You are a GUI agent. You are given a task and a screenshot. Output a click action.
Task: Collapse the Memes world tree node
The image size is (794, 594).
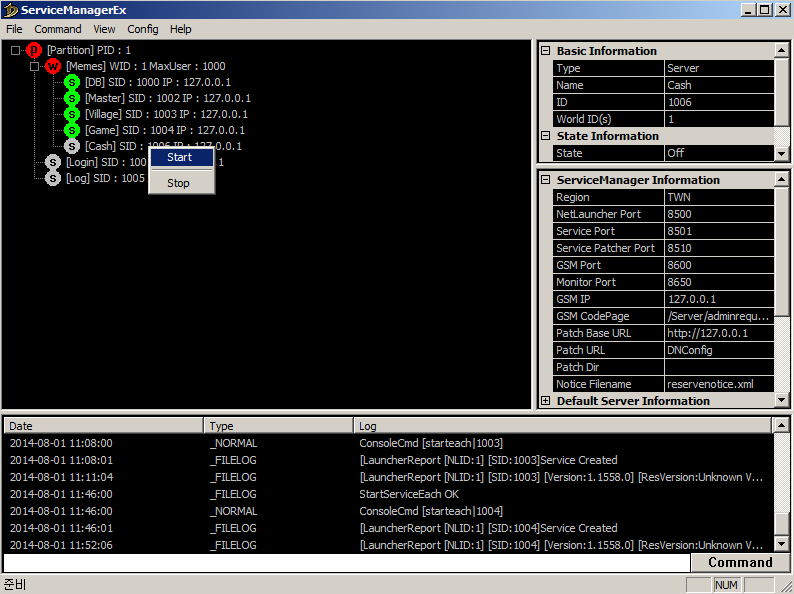pyautogui.click(x=34, y=66)
